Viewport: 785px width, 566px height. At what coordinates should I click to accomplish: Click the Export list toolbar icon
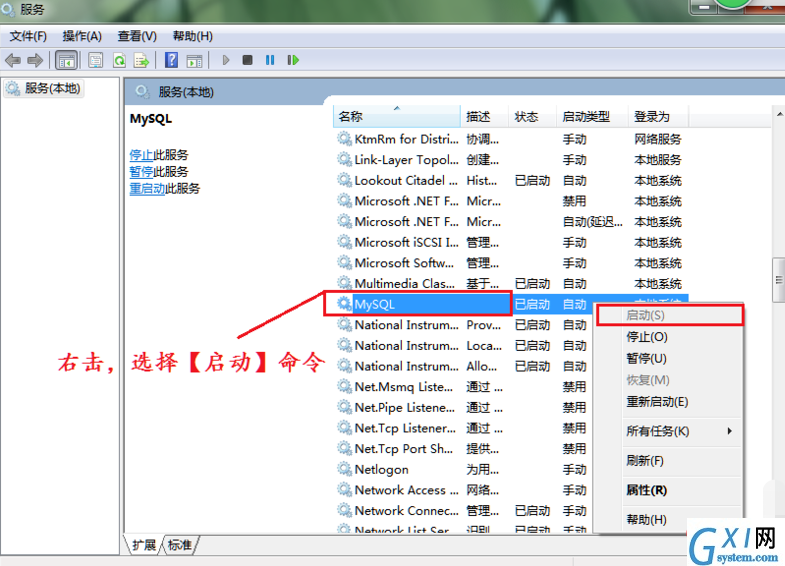coord(142,61)
